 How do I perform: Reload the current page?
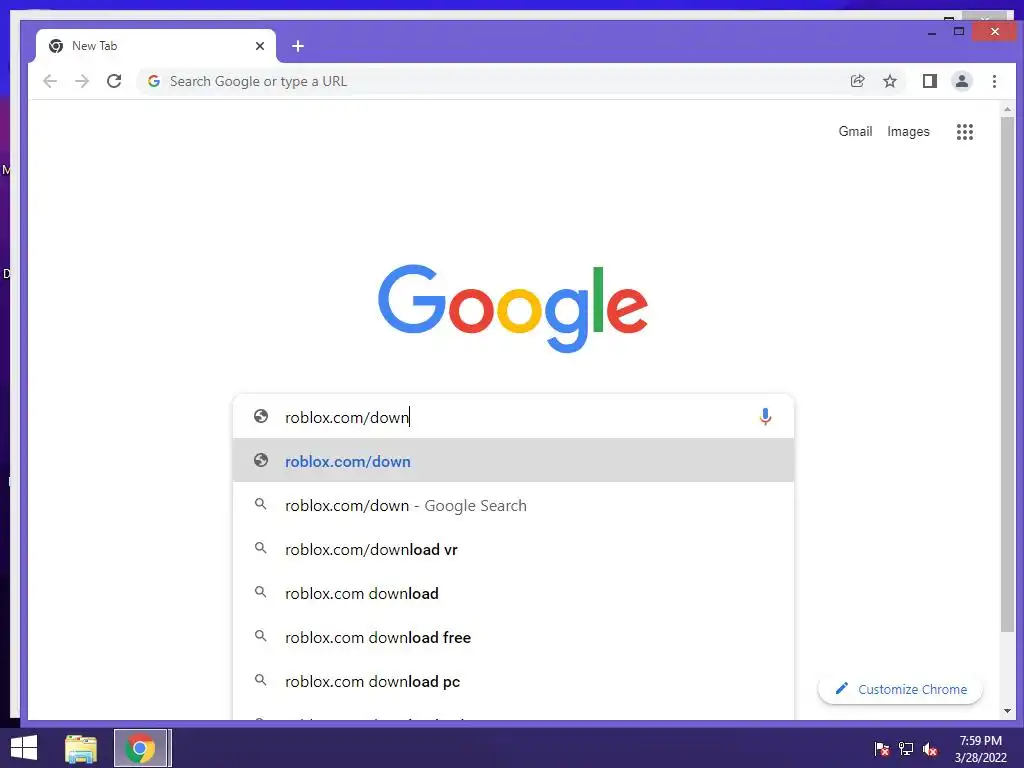tap(114, 82)
